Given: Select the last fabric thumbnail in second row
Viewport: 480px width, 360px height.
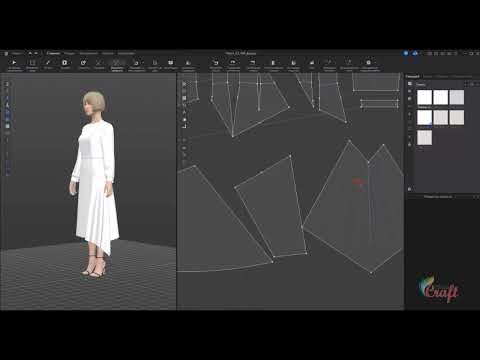Looking at the screenshot, I should tap(456, 117).
